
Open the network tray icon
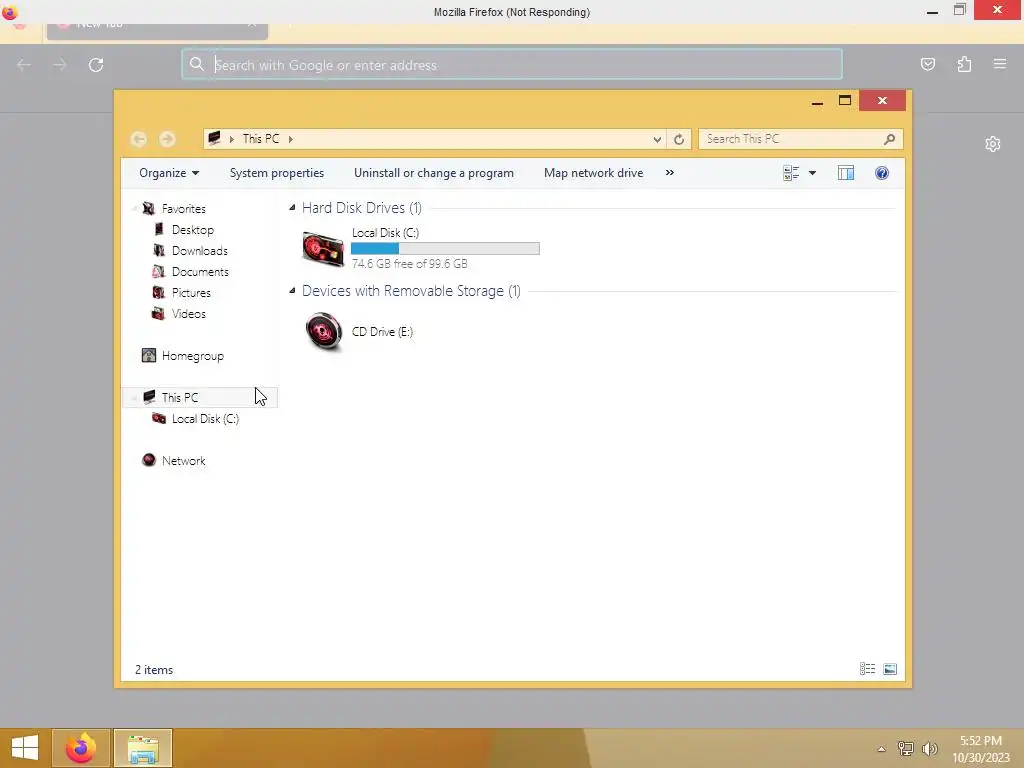pos(906,748)
